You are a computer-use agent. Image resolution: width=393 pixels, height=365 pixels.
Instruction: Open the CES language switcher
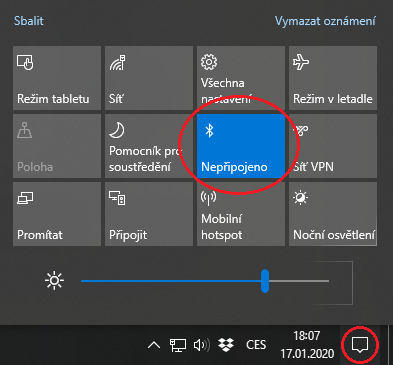[256, 345]
